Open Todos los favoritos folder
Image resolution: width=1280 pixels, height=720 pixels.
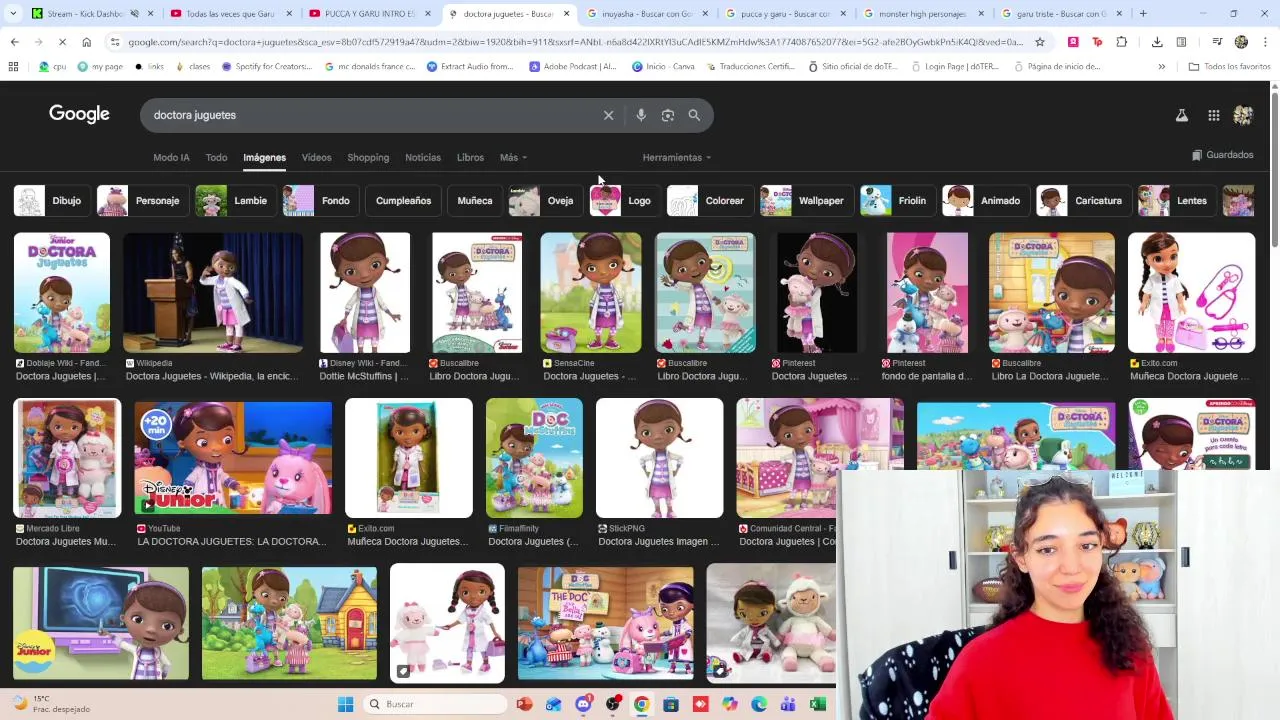1229,66
